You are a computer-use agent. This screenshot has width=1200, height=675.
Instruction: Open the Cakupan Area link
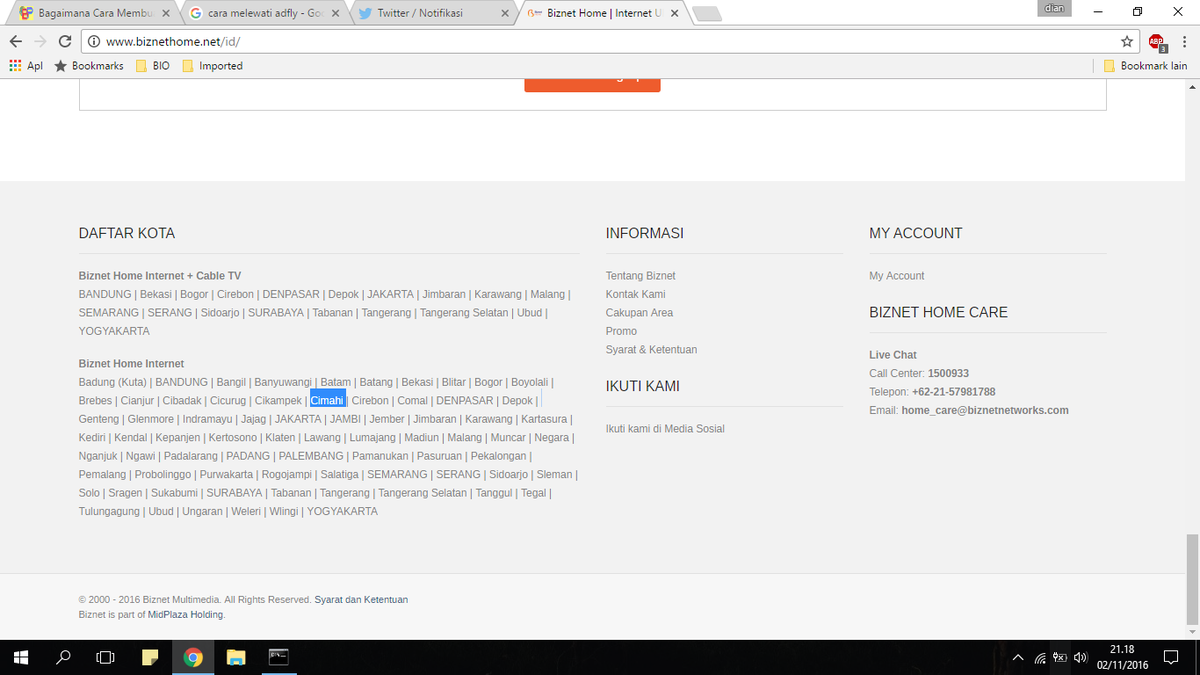coord(639,313)
